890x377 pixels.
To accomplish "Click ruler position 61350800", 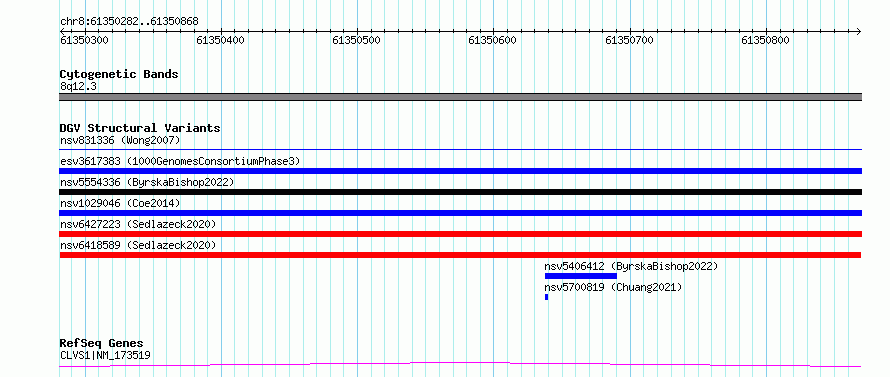I will pos(766,40).
